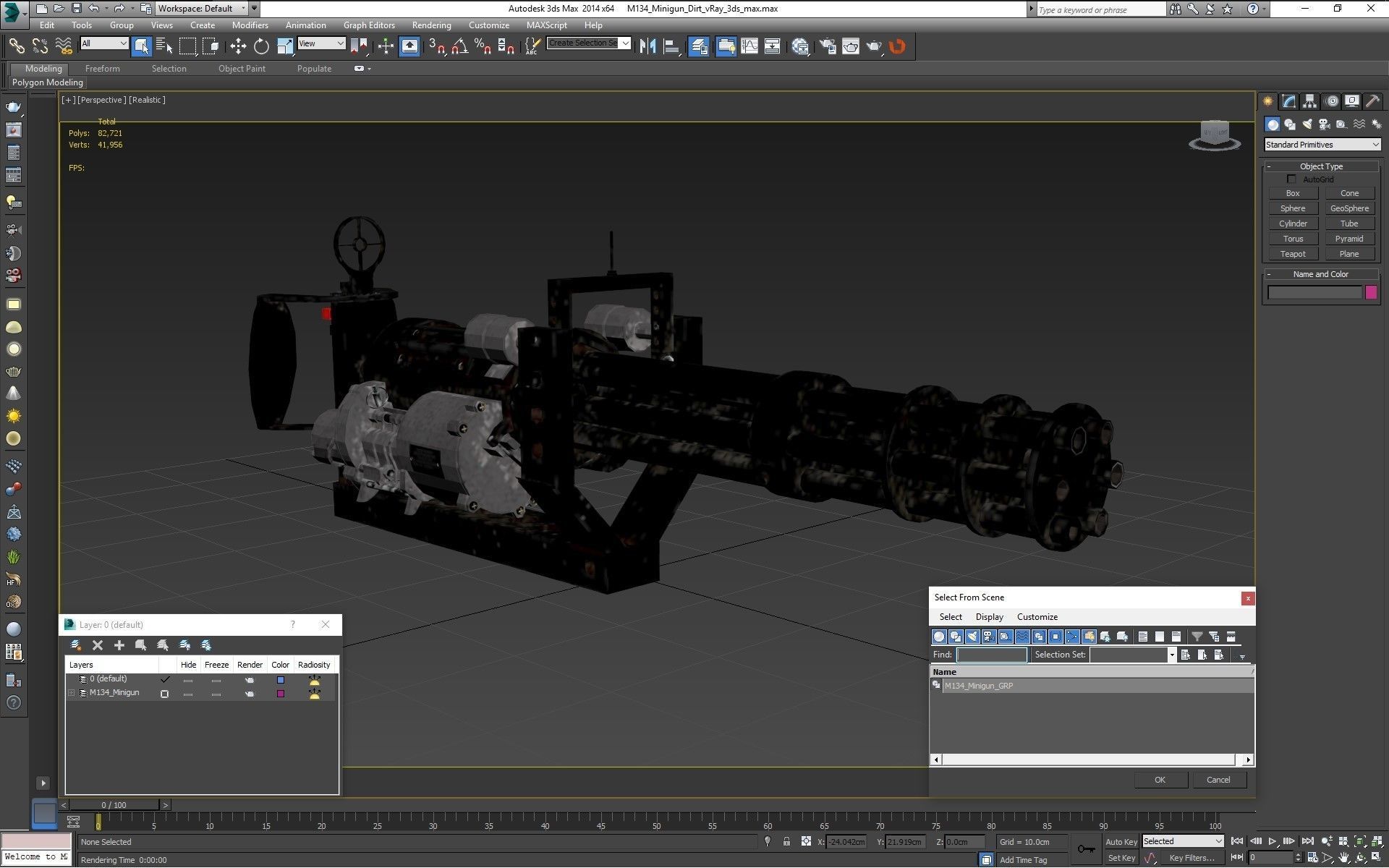
Task: Click Hide/Unhide All Layers icon
Action: 184,645
